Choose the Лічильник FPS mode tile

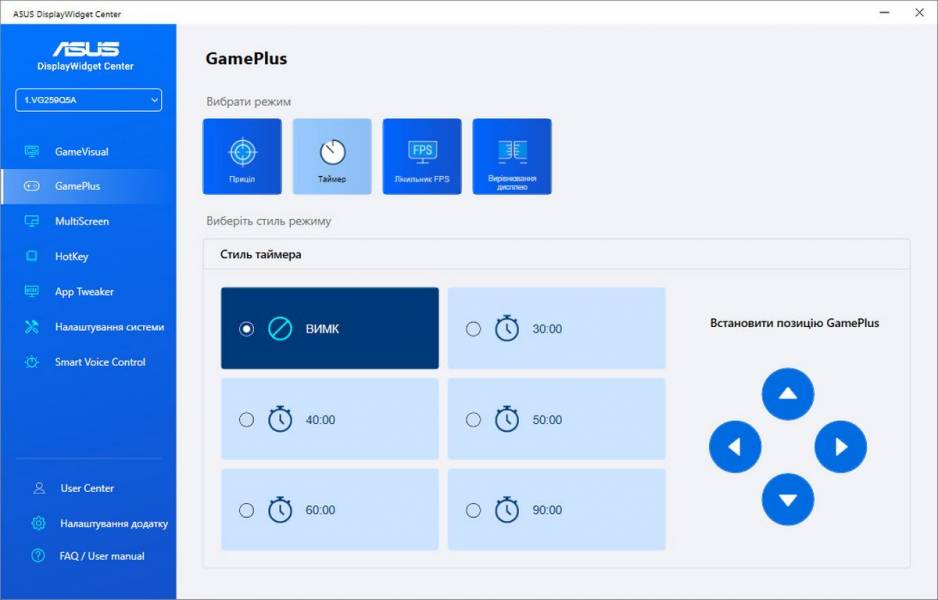(x=422, y=156)
